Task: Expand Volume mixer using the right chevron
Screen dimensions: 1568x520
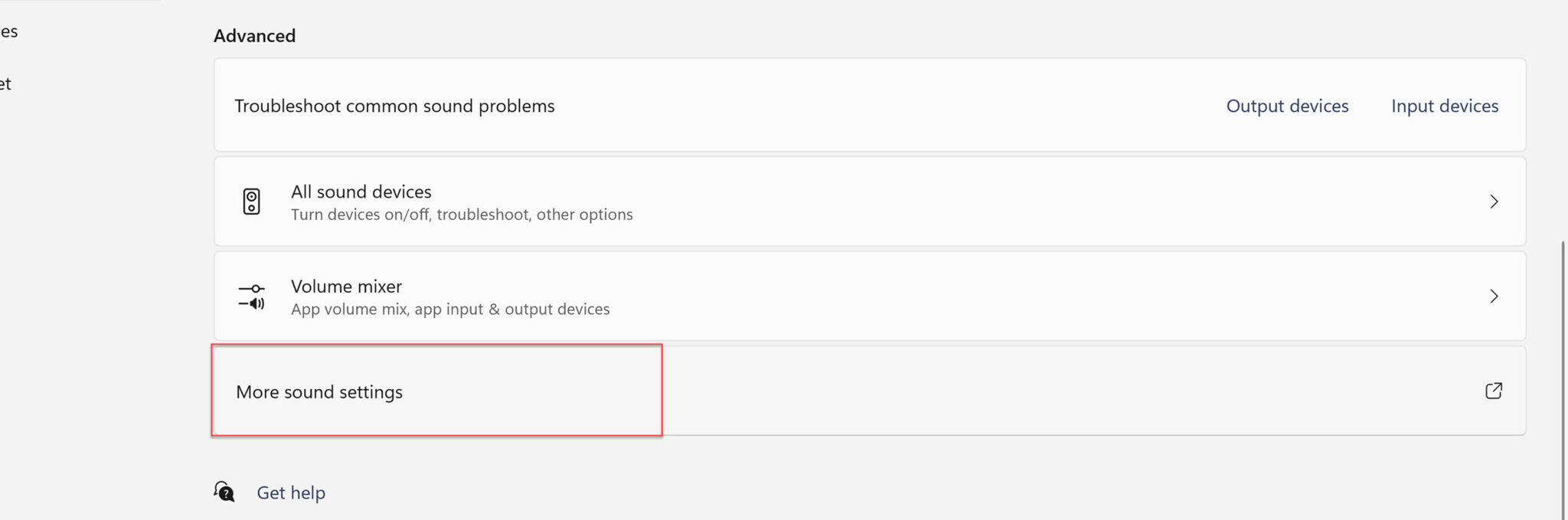Action: [x=1494, y=296]
